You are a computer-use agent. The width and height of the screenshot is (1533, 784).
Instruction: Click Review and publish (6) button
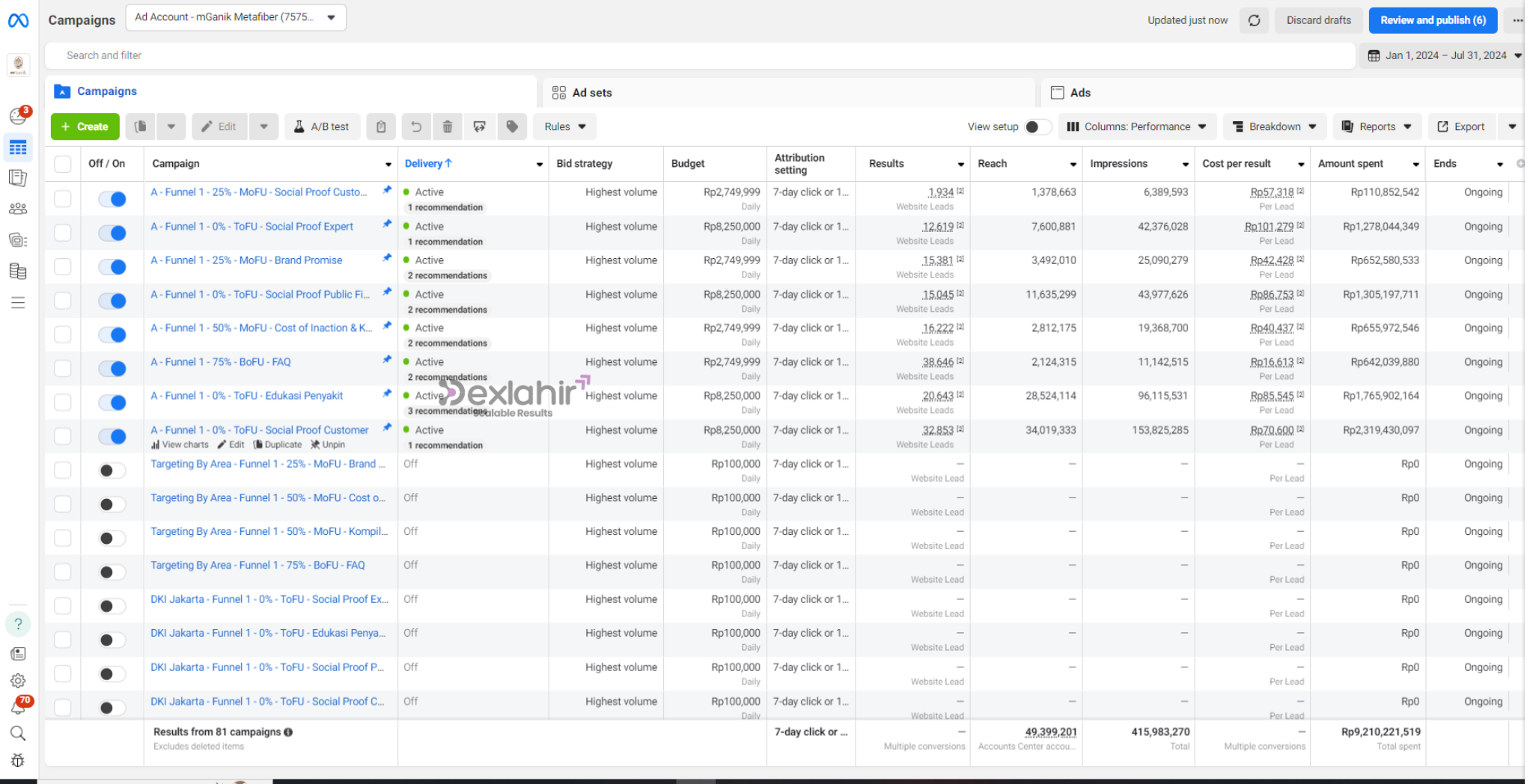point(1432,21)
